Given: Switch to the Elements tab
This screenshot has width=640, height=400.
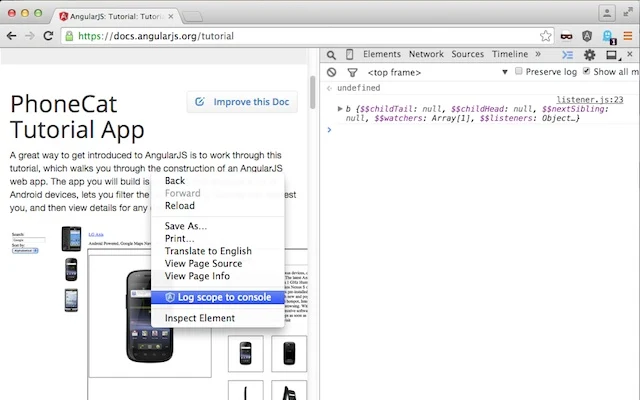Looking at the screenshot, I should pyautogui.click(x=382, y=54).
